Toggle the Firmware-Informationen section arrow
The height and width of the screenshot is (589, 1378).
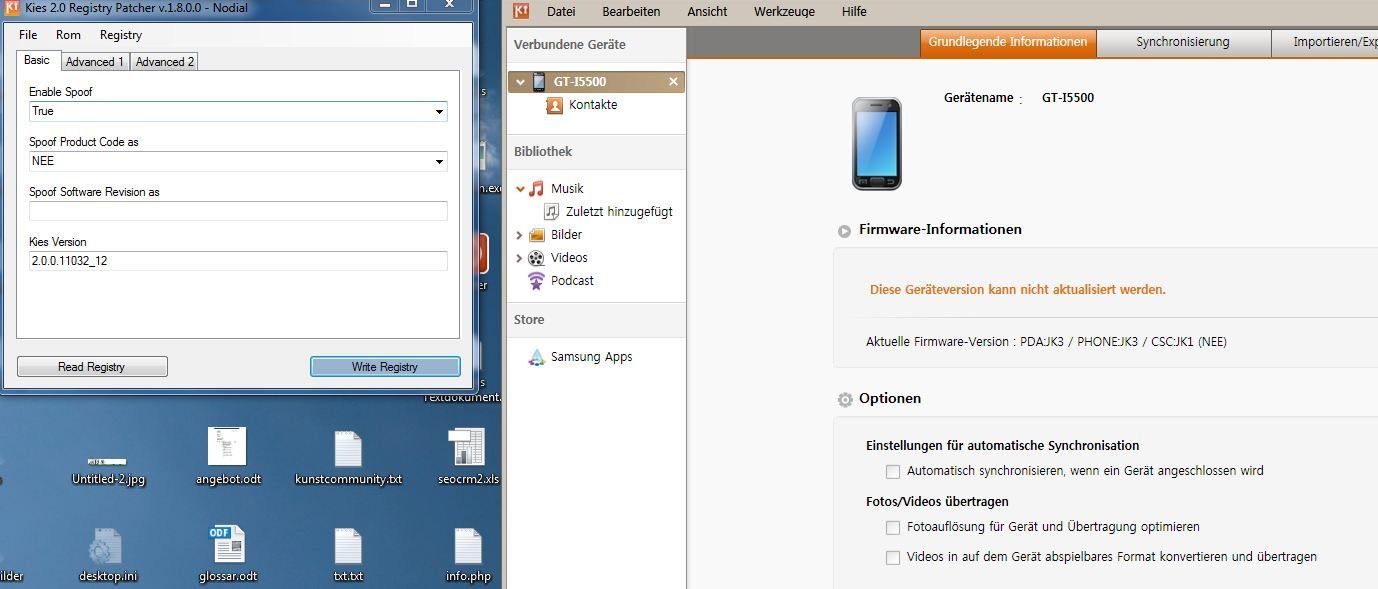pyautogui.click(x=845, y=230)
